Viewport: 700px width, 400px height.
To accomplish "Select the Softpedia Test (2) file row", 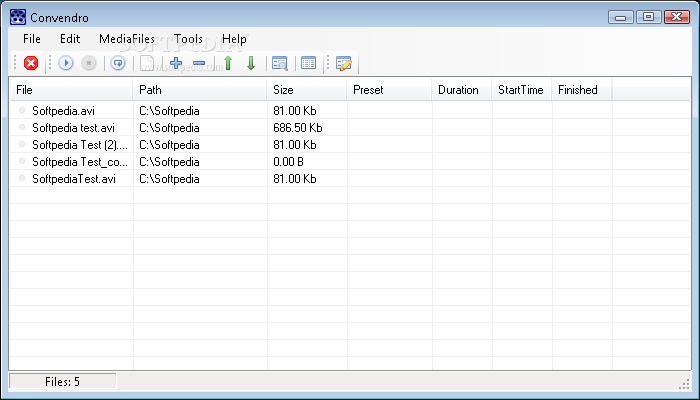I will coord(350,145).
